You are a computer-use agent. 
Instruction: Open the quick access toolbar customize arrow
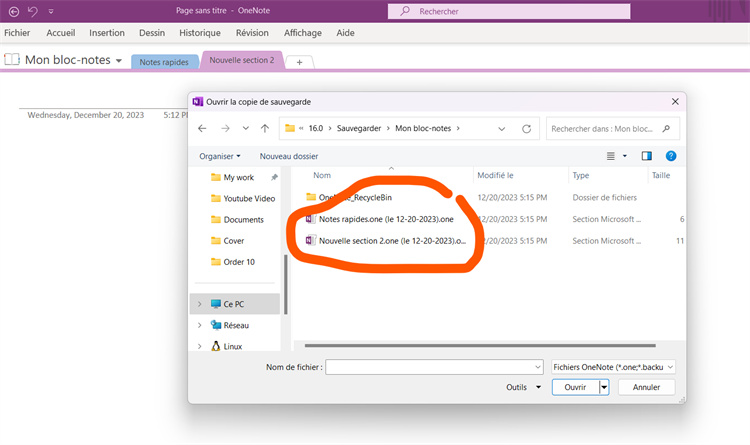[51, 11]
